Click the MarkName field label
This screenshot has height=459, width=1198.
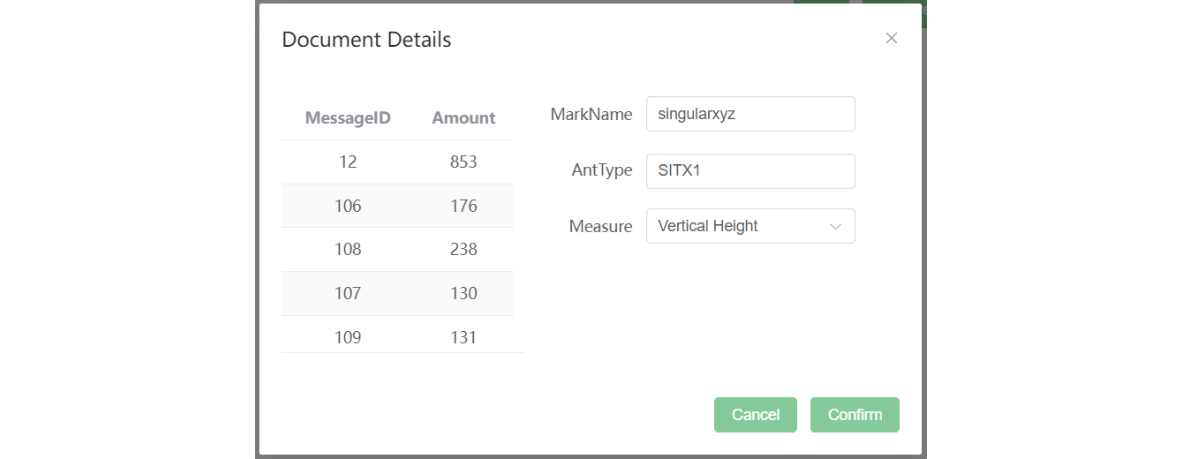tap(591, 114)
